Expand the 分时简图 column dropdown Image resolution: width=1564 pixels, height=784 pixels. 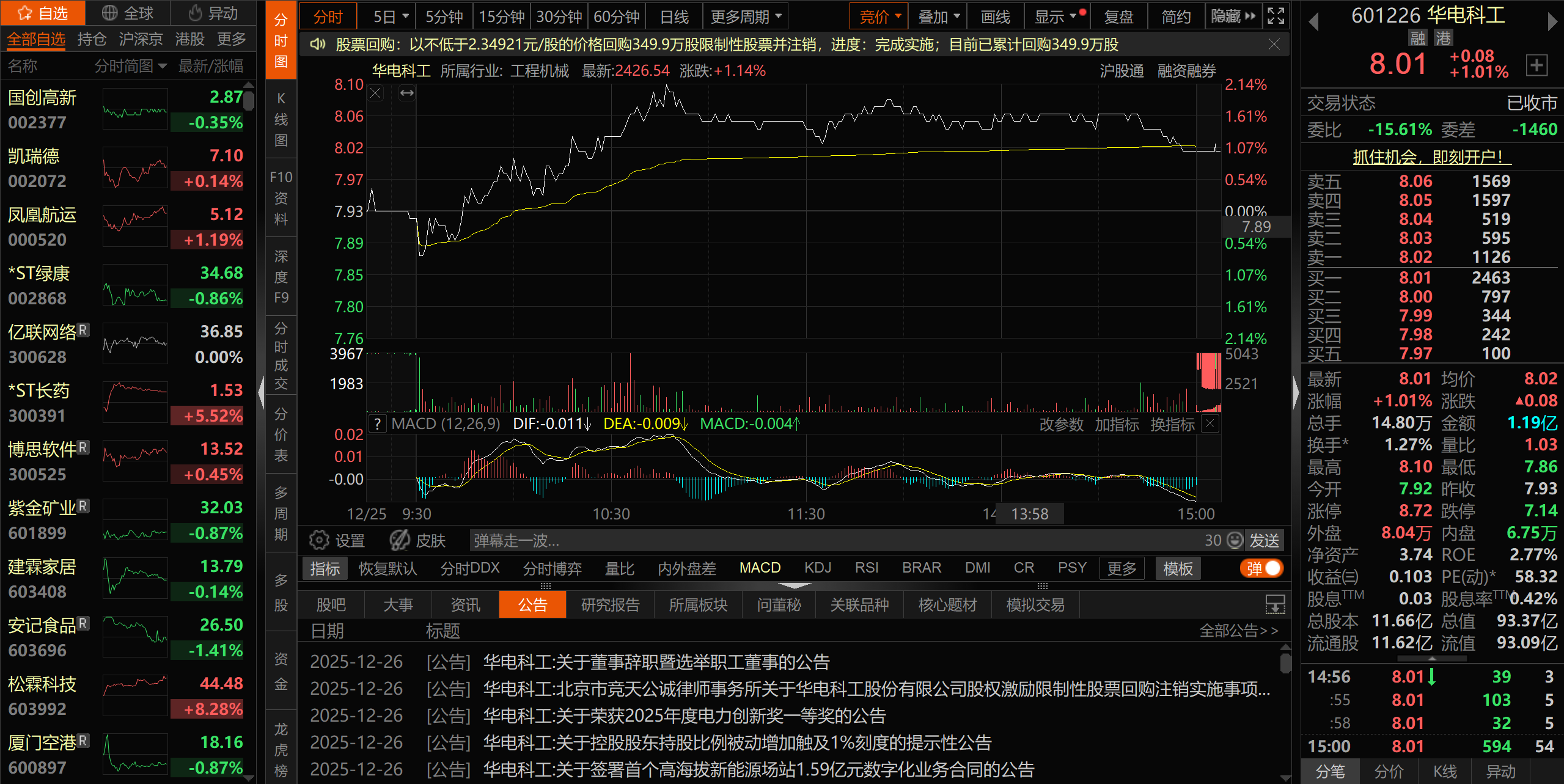pos(130,66)
